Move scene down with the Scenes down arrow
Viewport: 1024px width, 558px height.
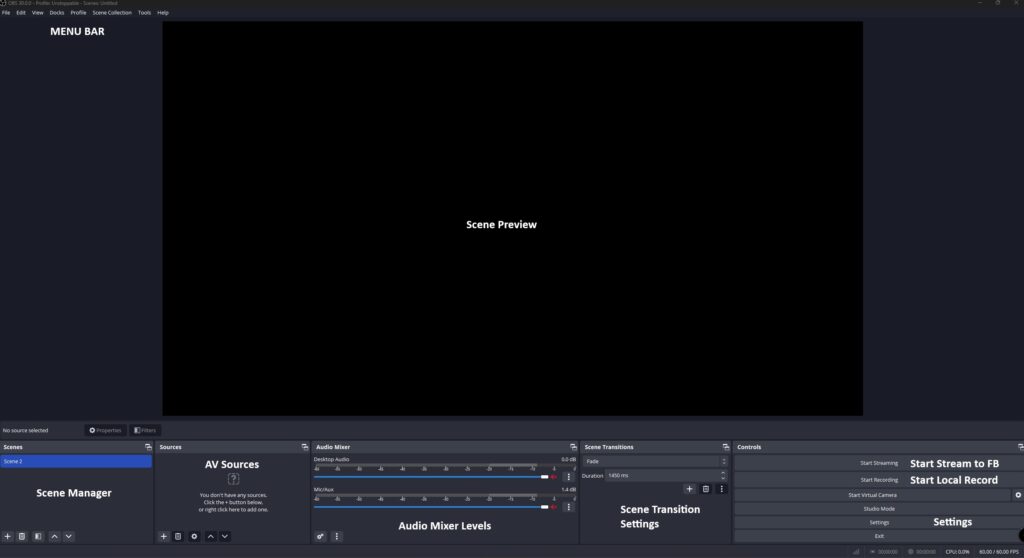[x=69, y=536]
